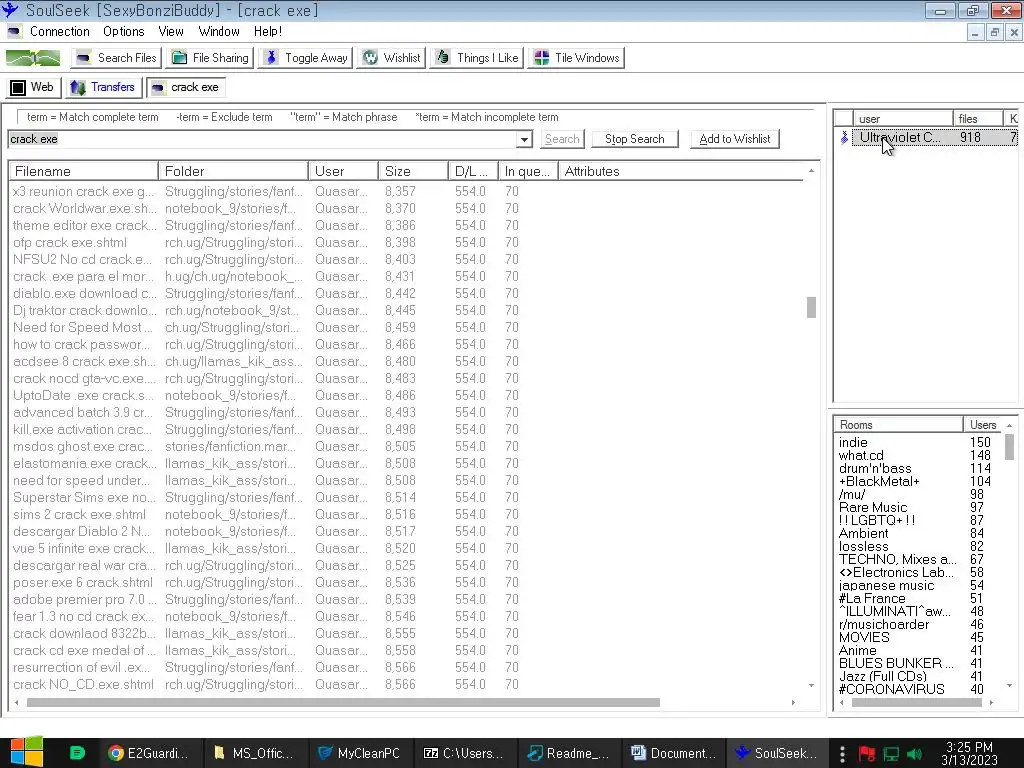Select the #CORONAVIRUS room
The image size is (1024, 768).
(x=891, y=690)
